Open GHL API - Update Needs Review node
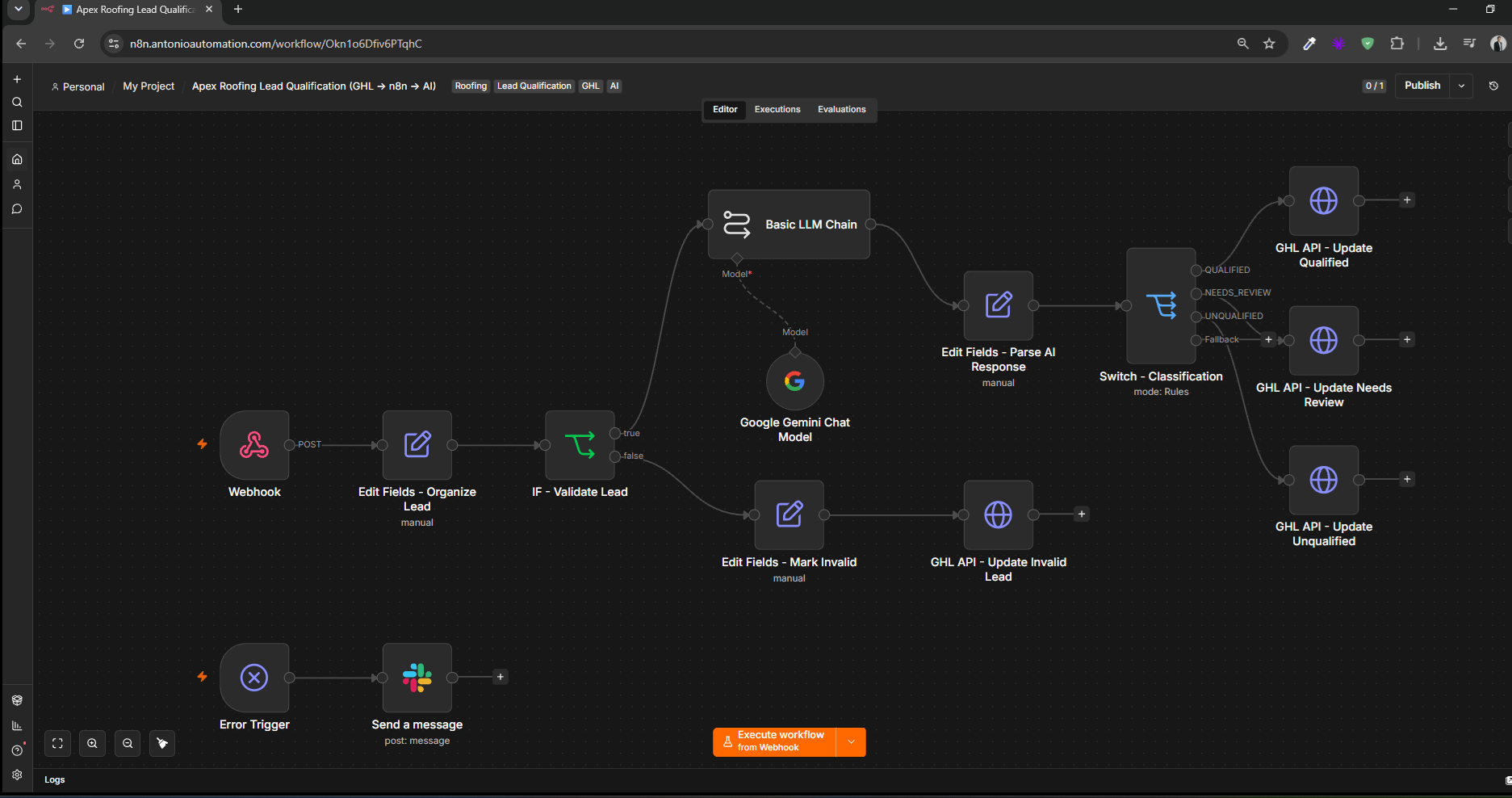 [1324, 340]
